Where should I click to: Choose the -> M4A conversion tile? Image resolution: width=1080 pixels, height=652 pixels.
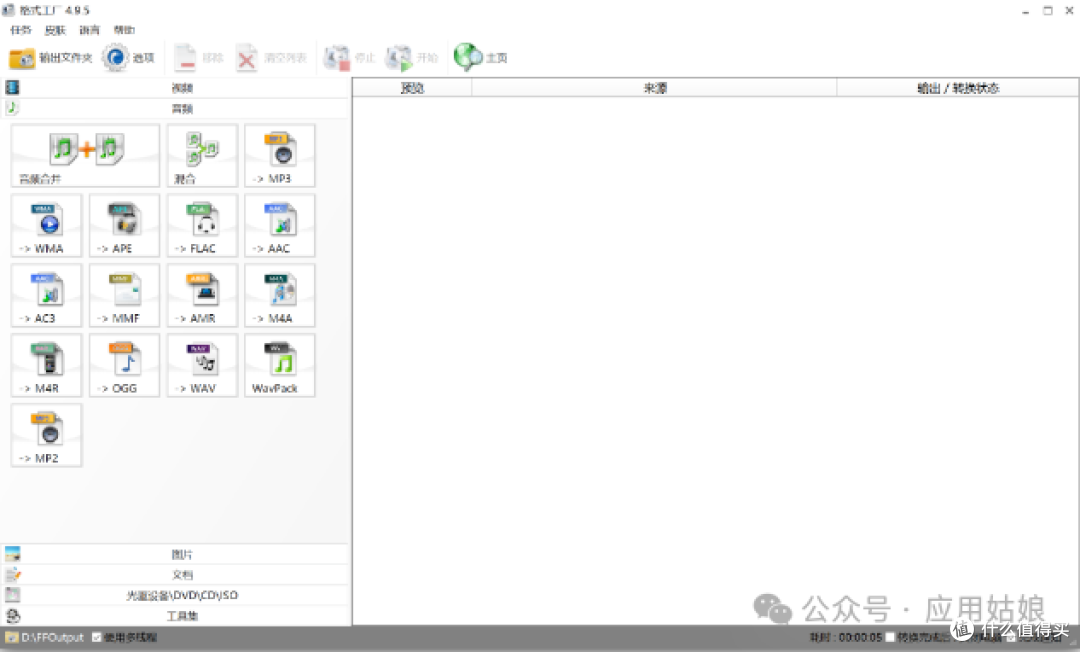point(280,295)
